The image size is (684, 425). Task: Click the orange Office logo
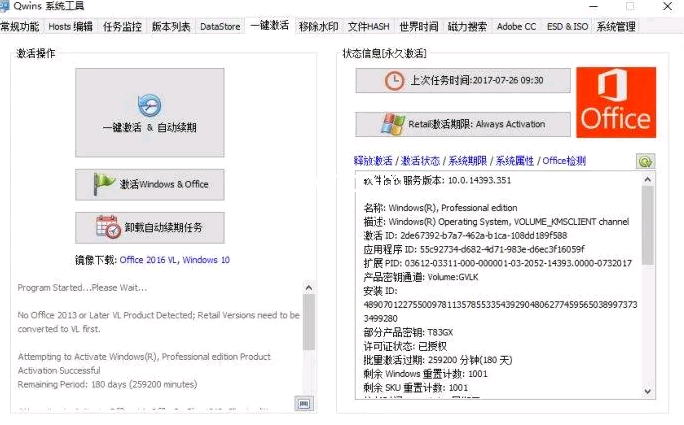pyautogui.click(x=615, y=103)
